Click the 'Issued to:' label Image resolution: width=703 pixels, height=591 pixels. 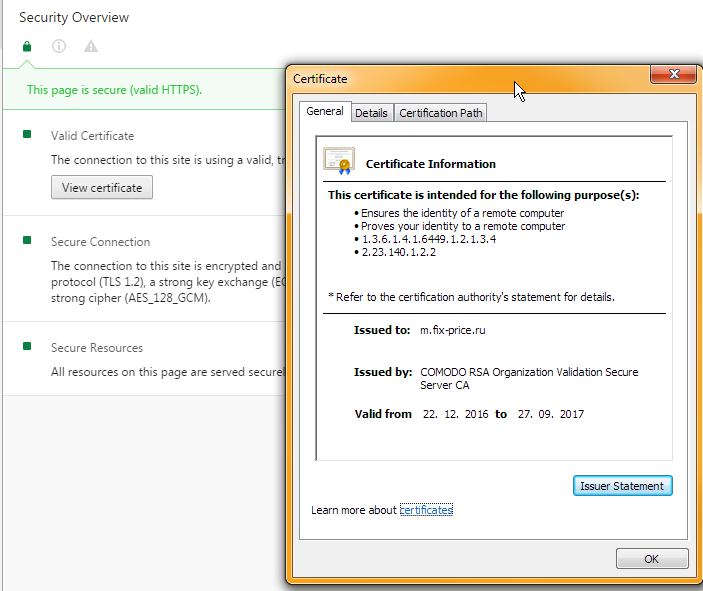click(x=382, y=330)
